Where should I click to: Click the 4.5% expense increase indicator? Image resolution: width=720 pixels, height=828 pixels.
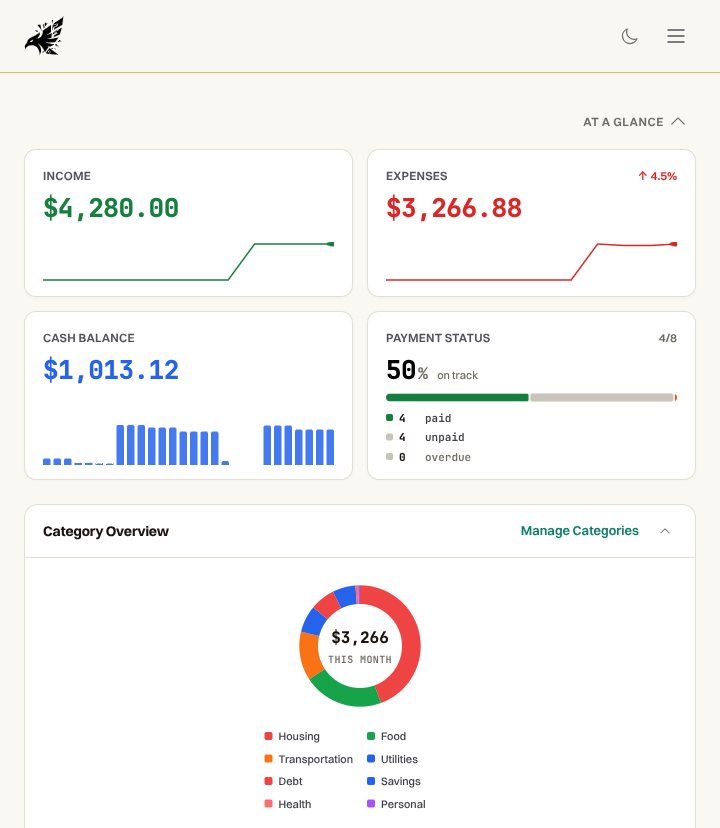click(x=657, y=176)
